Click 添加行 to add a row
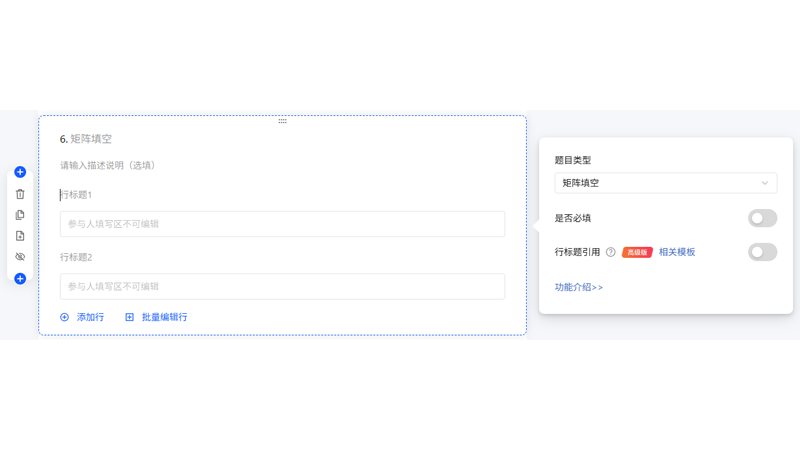This screenshot has width=800, height=450. (x=82, y=317)
